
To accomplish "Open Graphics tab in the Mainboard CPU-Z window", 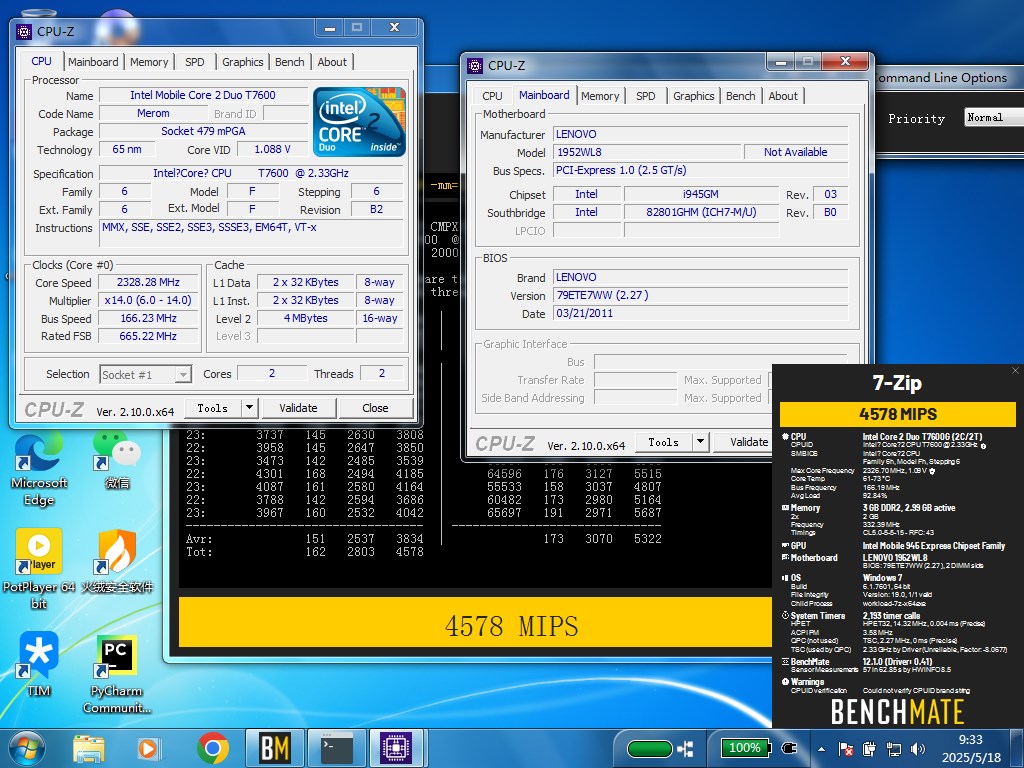I will tap(693, 96).
